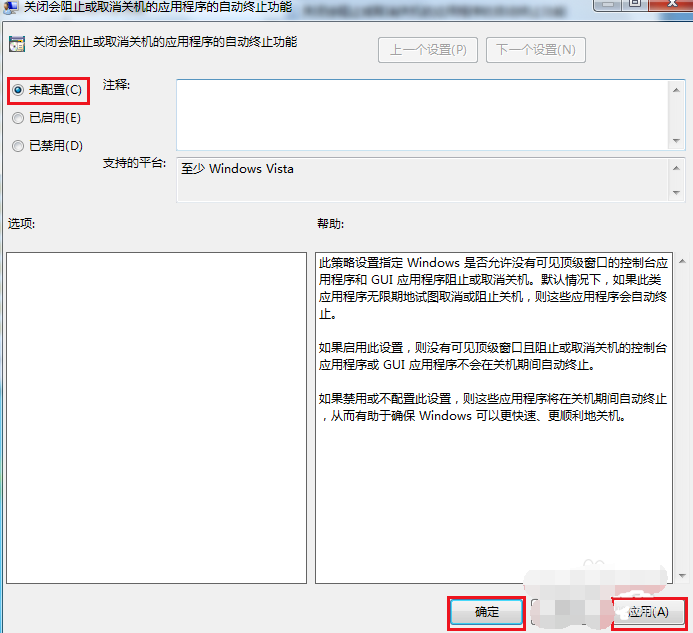Click the 支持的平台 label
This screenshot has width=693, height=633.
click(134, 163)
